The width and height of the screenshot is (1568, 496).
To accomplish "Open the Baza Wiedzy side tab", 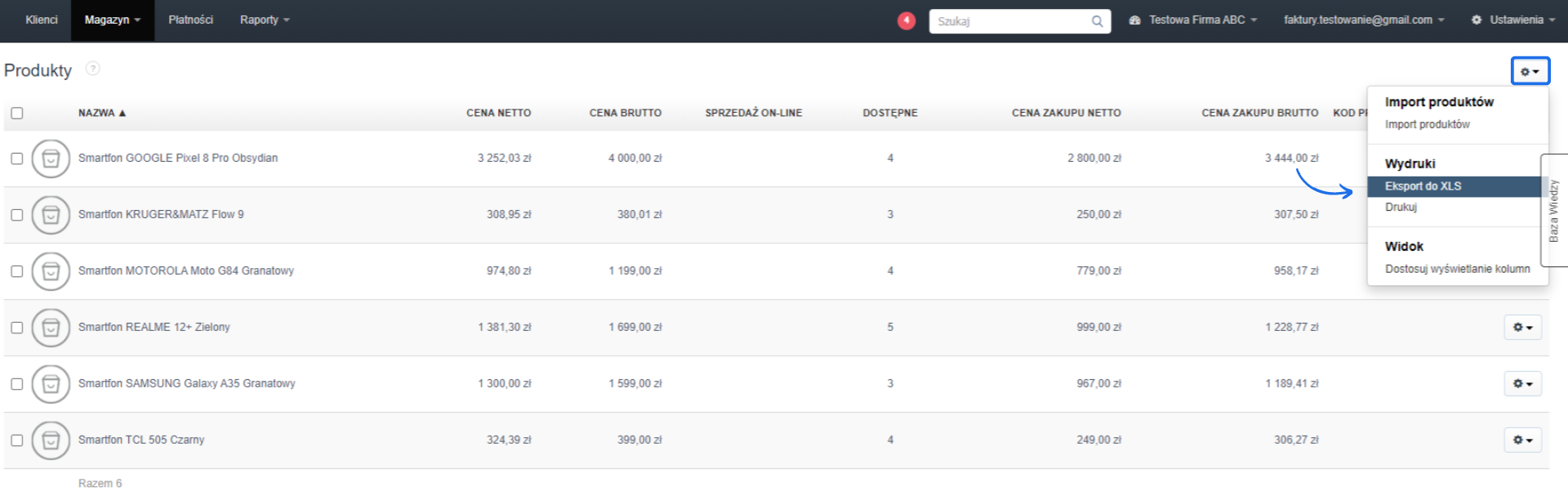I will 1554,210.
